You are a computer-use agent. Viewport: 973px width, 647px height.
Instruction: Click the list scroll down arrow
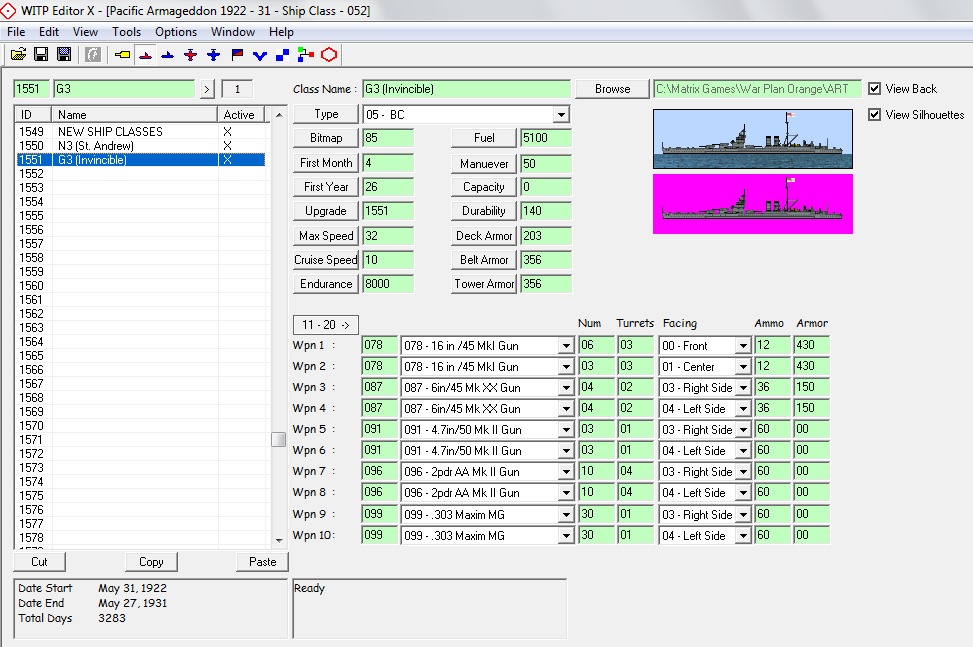click(279, 540)
